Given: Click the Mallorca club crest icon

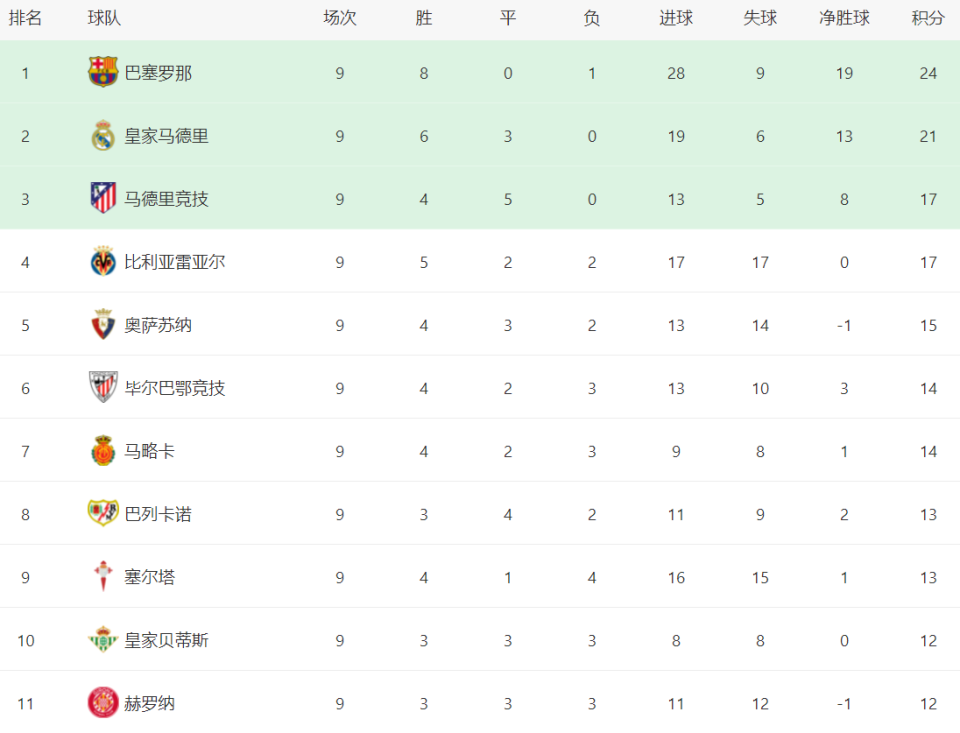Looking at the screenshot, I should point(103,451).
